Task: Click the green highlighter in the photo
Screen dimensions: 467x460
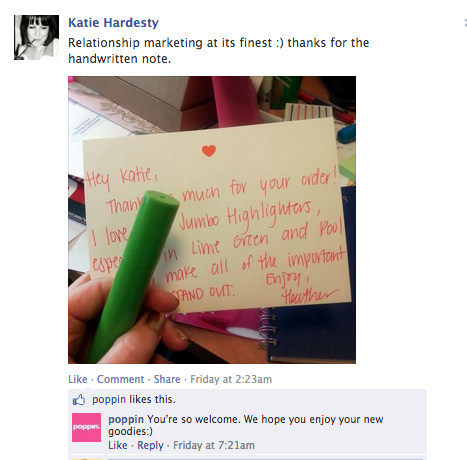Action: point(134,277)
